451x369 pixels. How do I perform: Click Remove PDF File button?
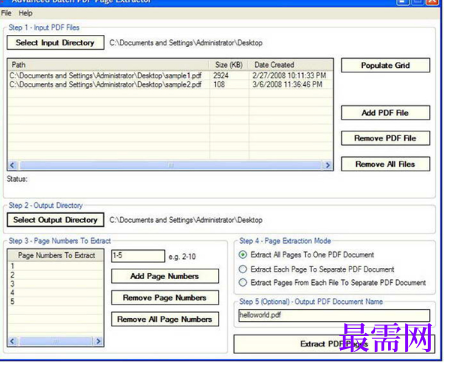[x=385, y=138]
